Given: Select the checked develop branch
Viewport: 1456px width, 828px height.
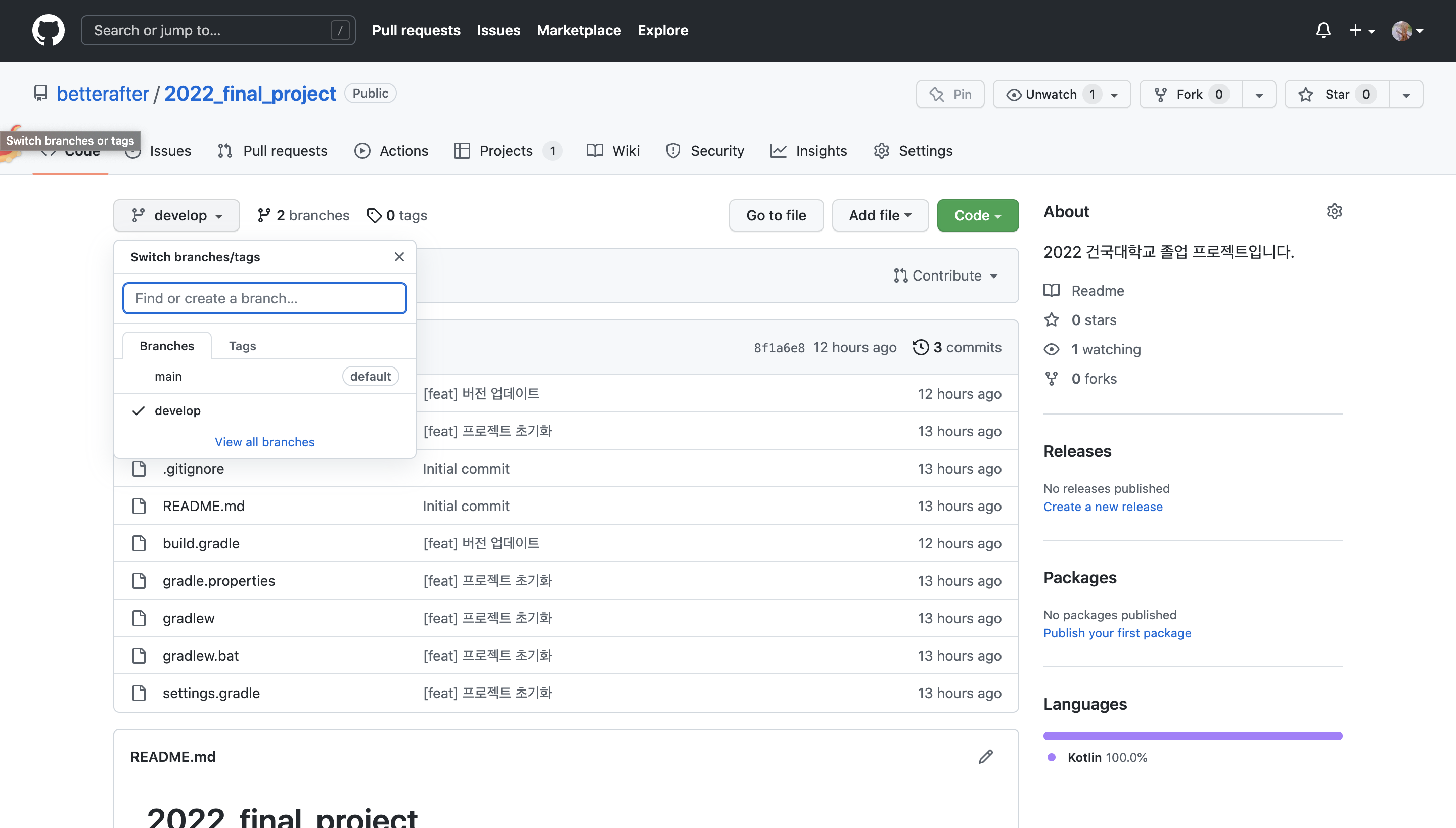Looking at the screenshot, I should pos(264,410).
